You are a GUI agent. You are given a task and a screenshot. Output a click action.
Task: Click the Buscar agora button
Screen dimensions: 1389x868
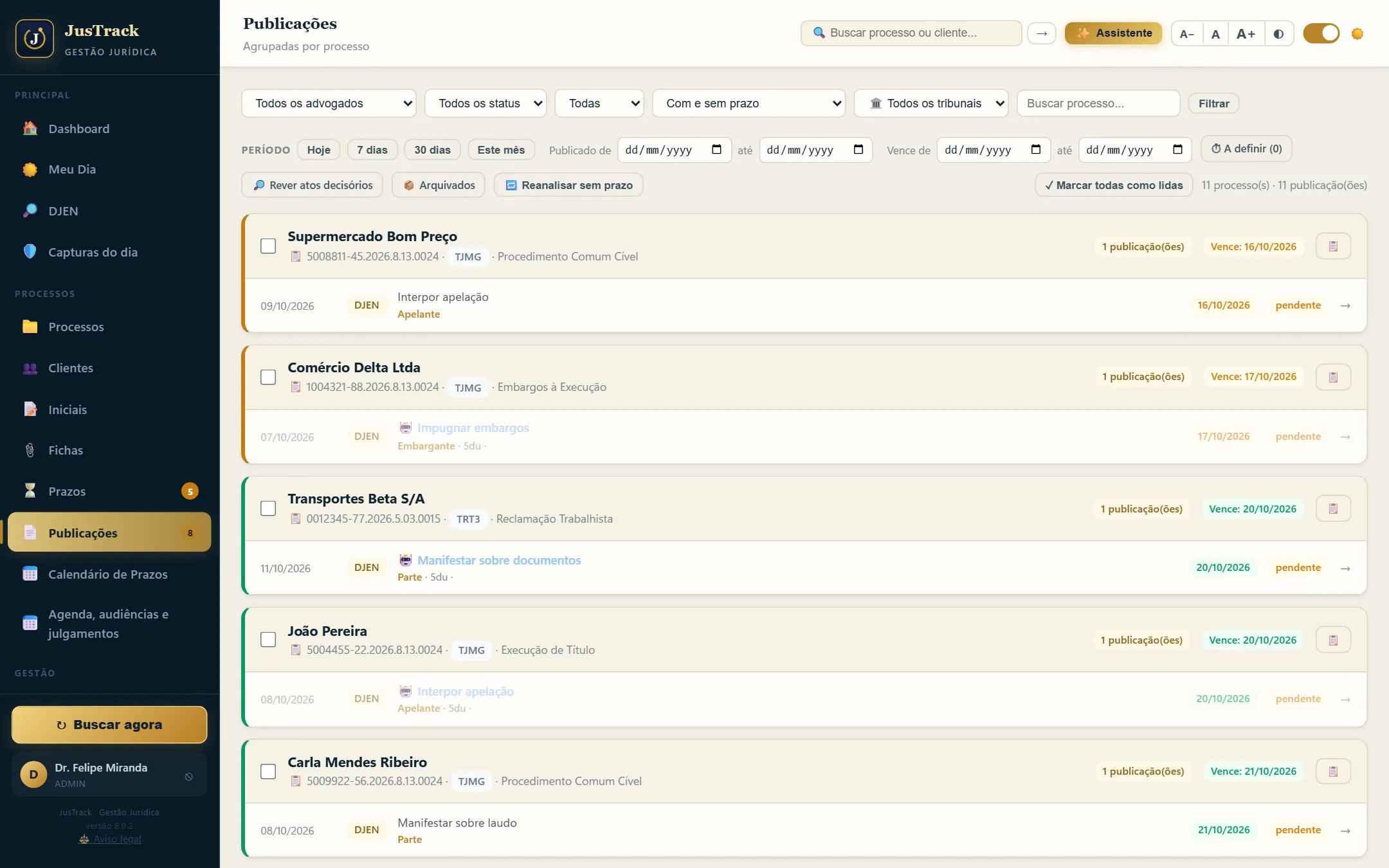pyautogui.click(x=109, y=725)
